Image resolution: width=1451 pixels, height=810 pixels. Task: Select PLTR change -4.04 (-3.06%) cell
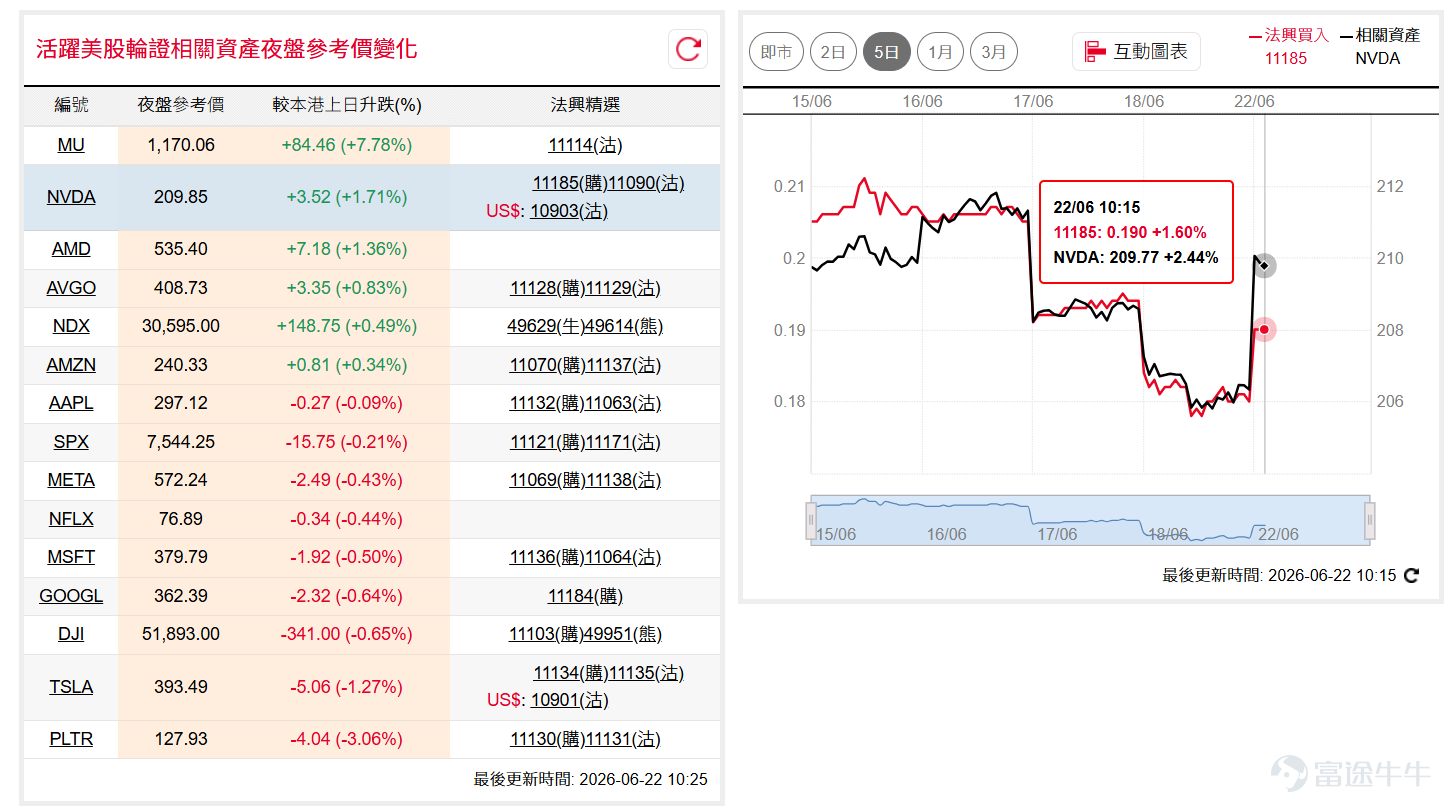coord(347,739)
